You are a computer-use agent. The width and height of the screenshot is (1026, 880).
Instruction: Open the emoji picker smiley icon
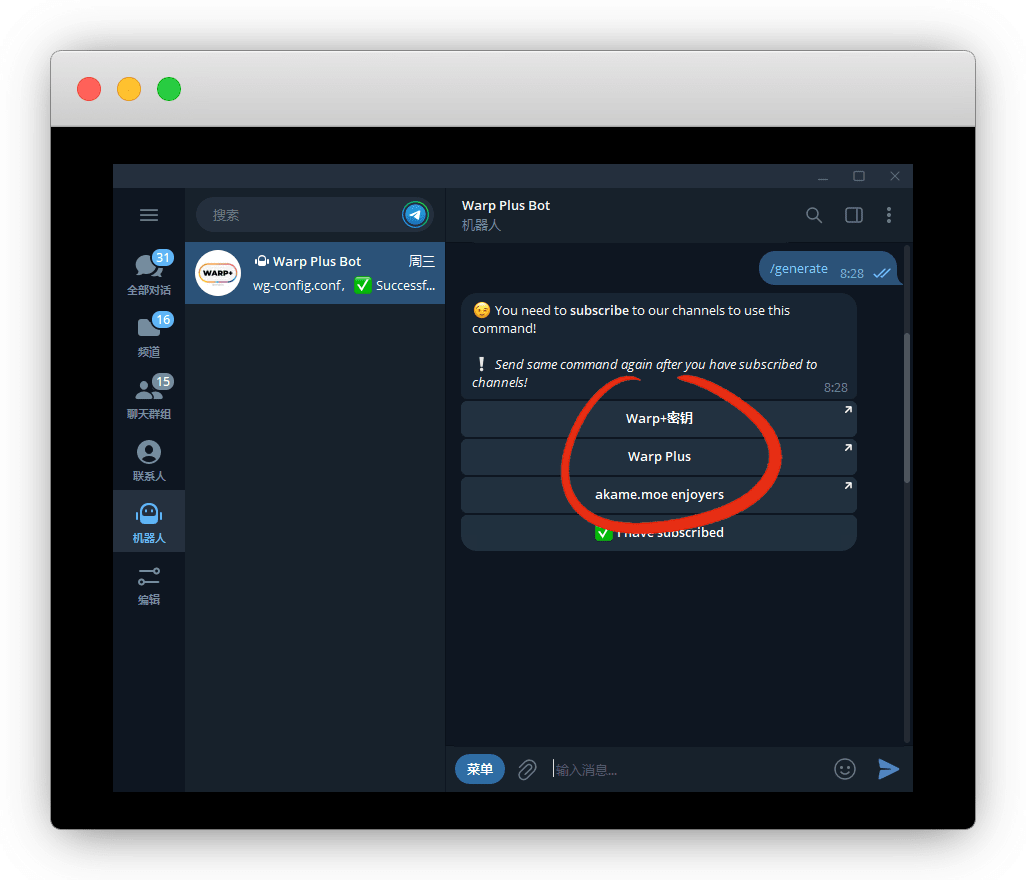pos(845,769)
